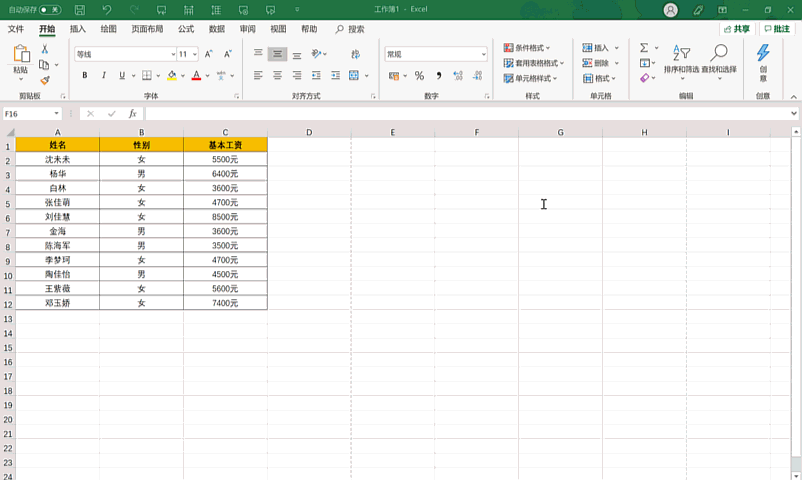Undo the last action
This screenshot has width=802, height=480.
[107, 10]
